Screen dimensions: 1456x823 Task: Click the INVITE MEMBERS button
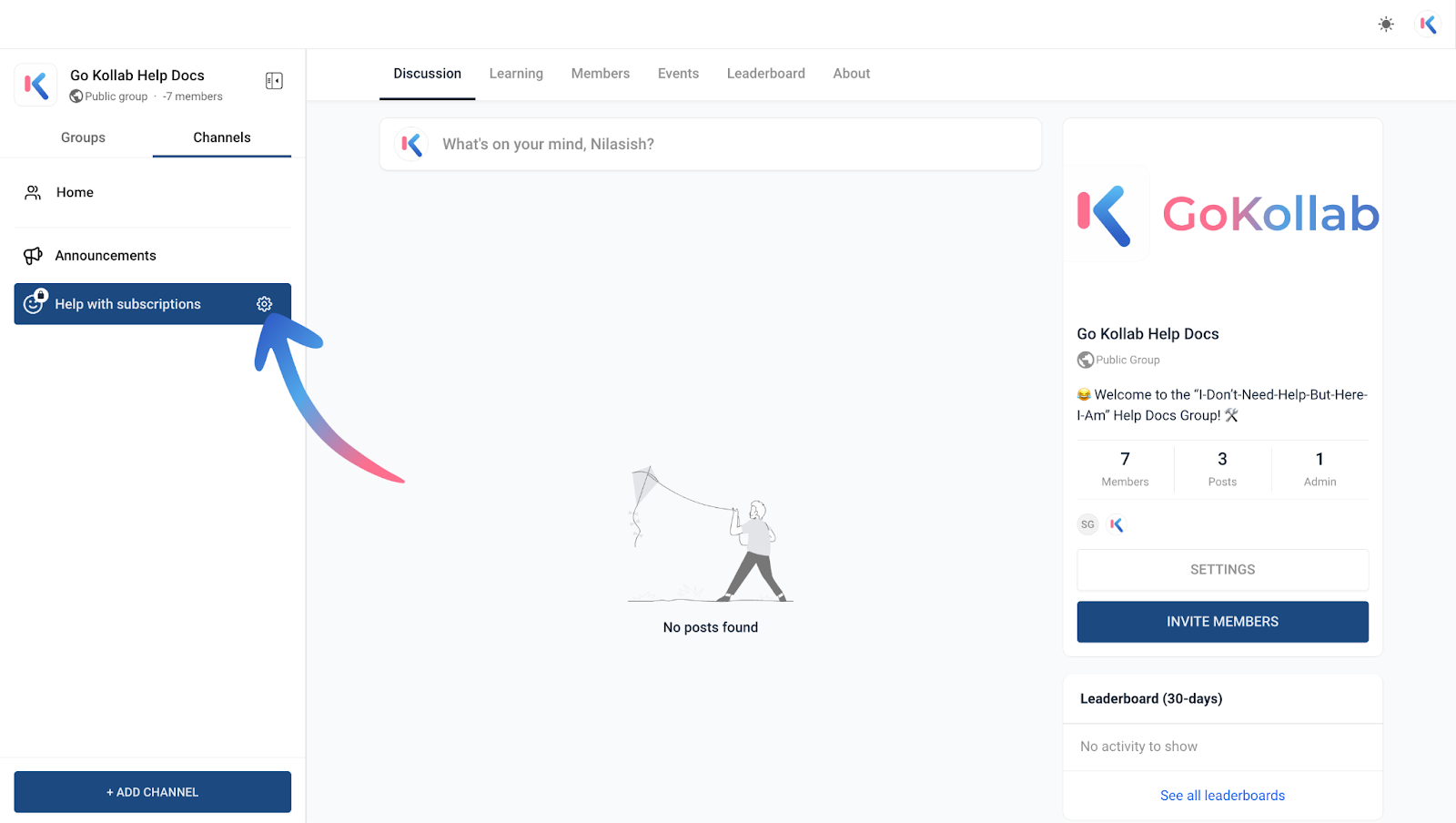tap(1223, 622)
